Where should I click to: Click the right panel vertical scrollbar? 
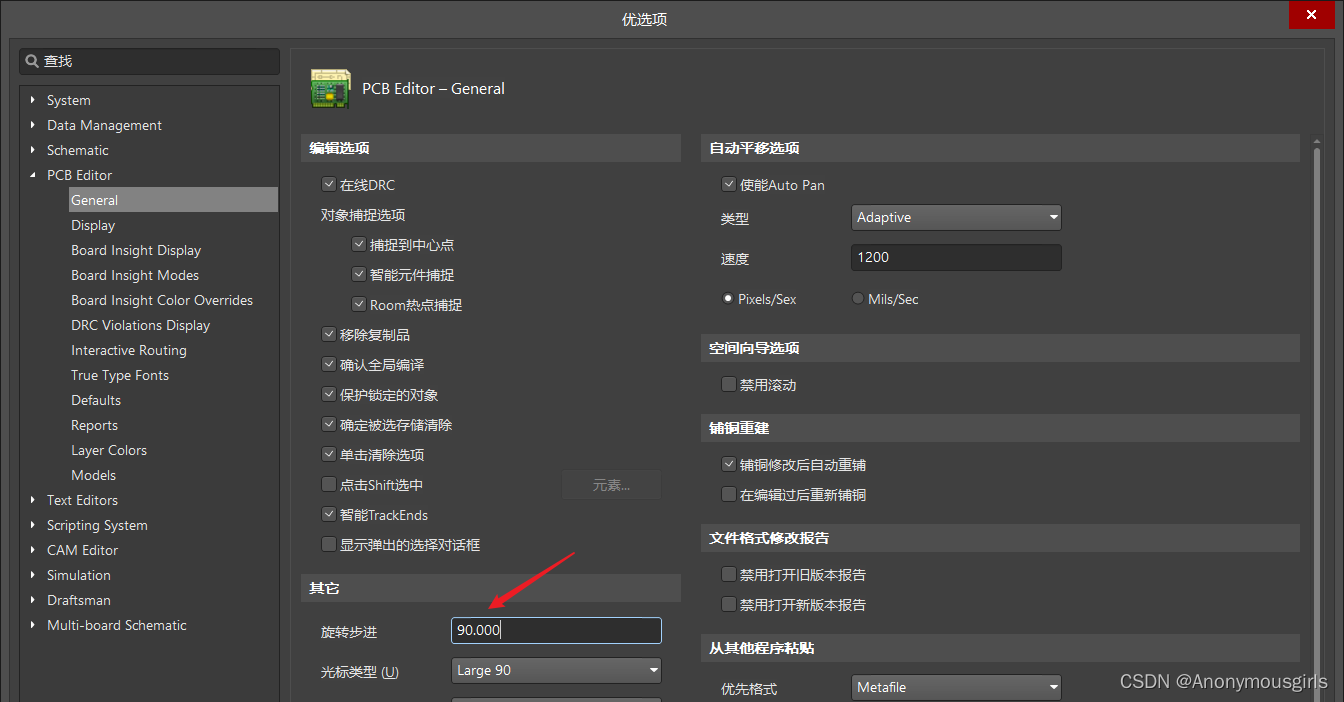[1317, 400]
